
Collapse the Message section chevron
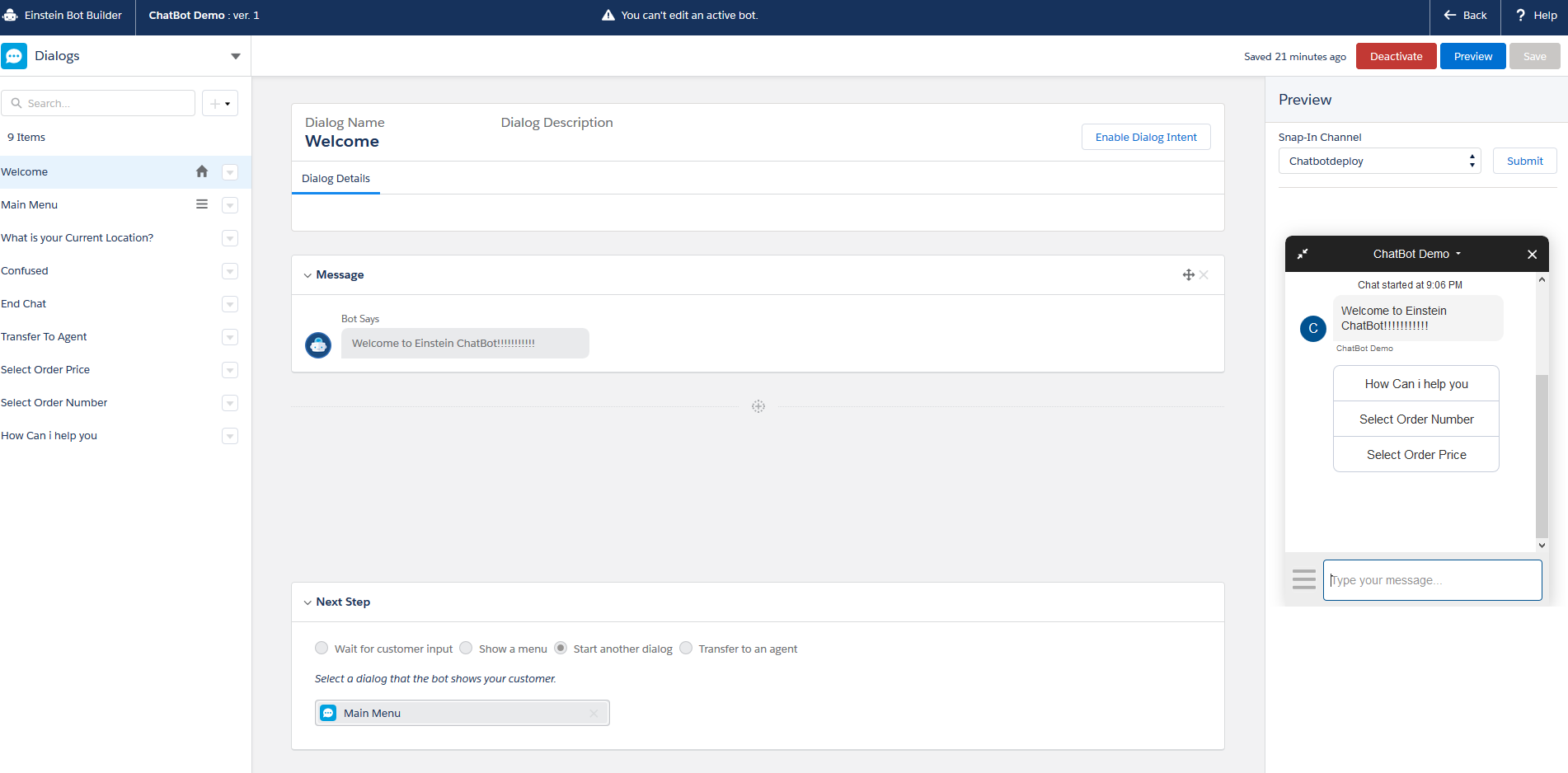coord(307,275)
